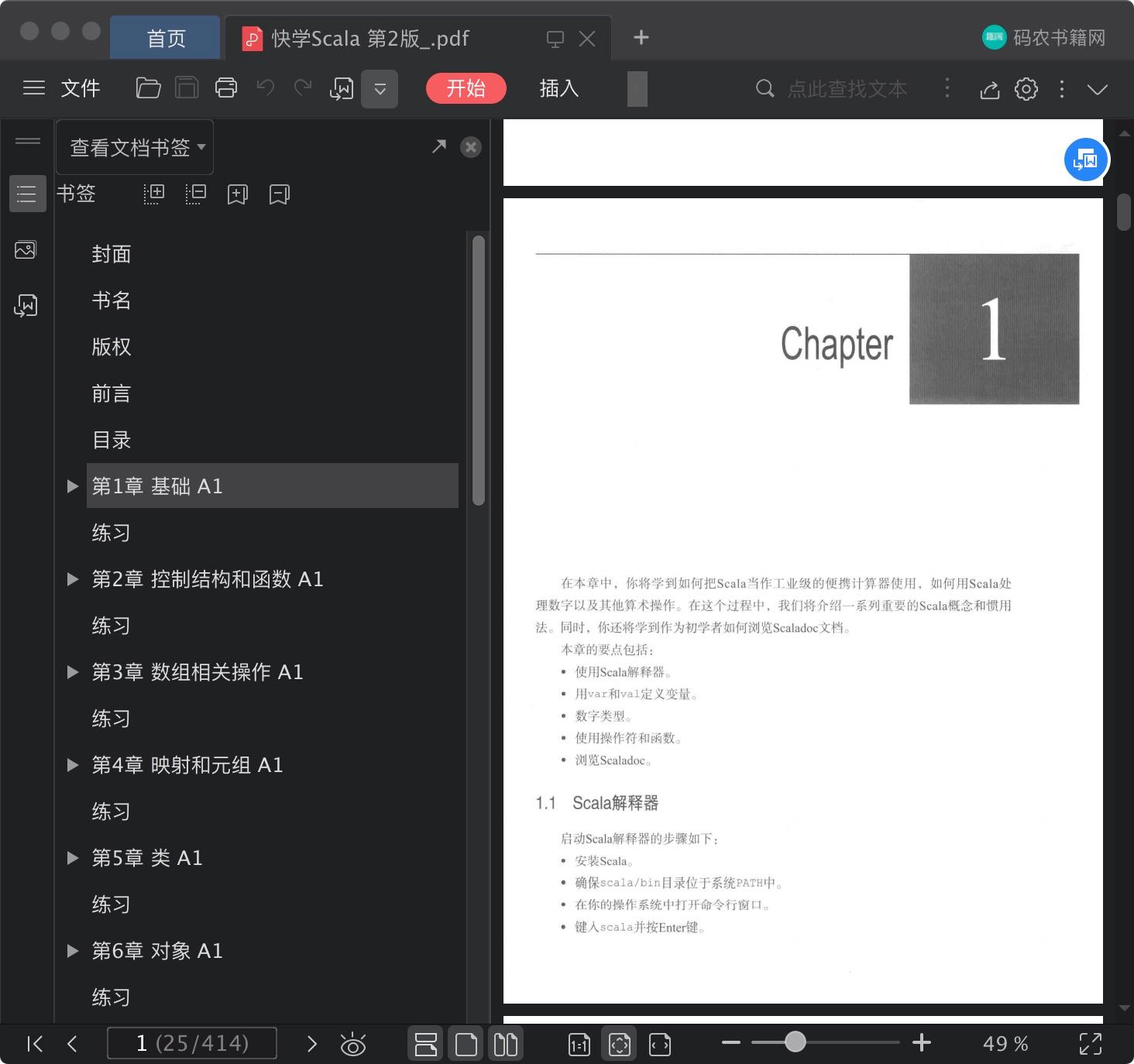Screen dimensions: 1134x1064
Task: Open the 版权 bookmark
Action: 112,347
